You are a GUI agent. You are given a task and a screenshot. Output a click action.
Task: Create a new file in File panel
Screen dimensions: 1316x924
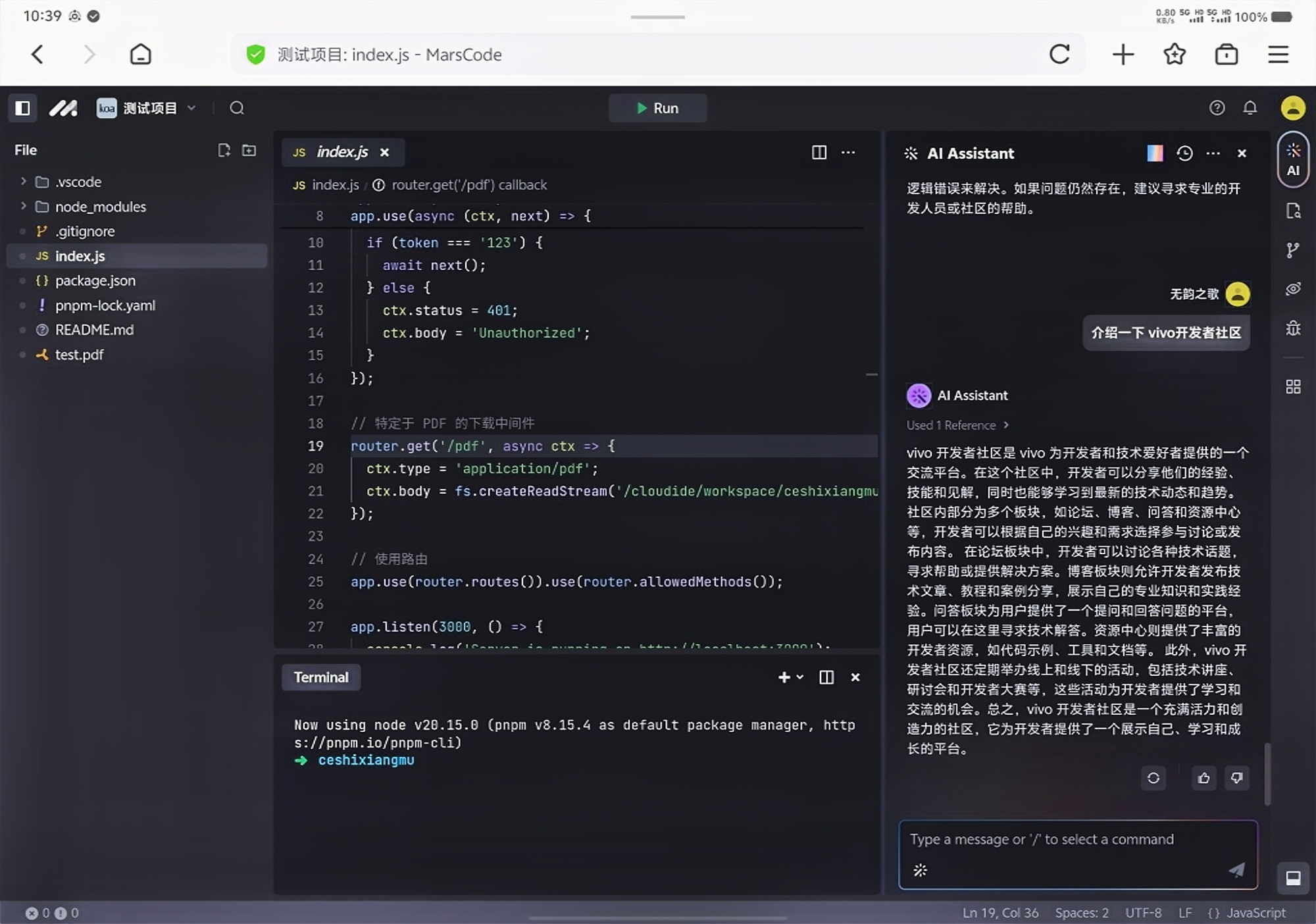point(224,150)
